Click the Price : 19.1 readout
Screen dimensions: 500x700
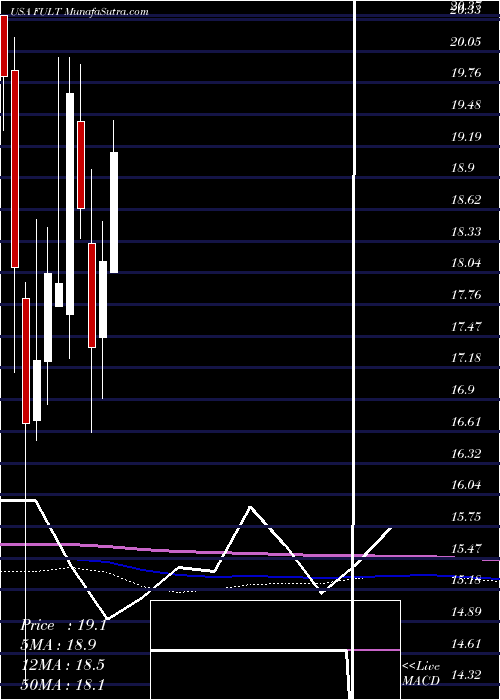click(x=63, y=625)
